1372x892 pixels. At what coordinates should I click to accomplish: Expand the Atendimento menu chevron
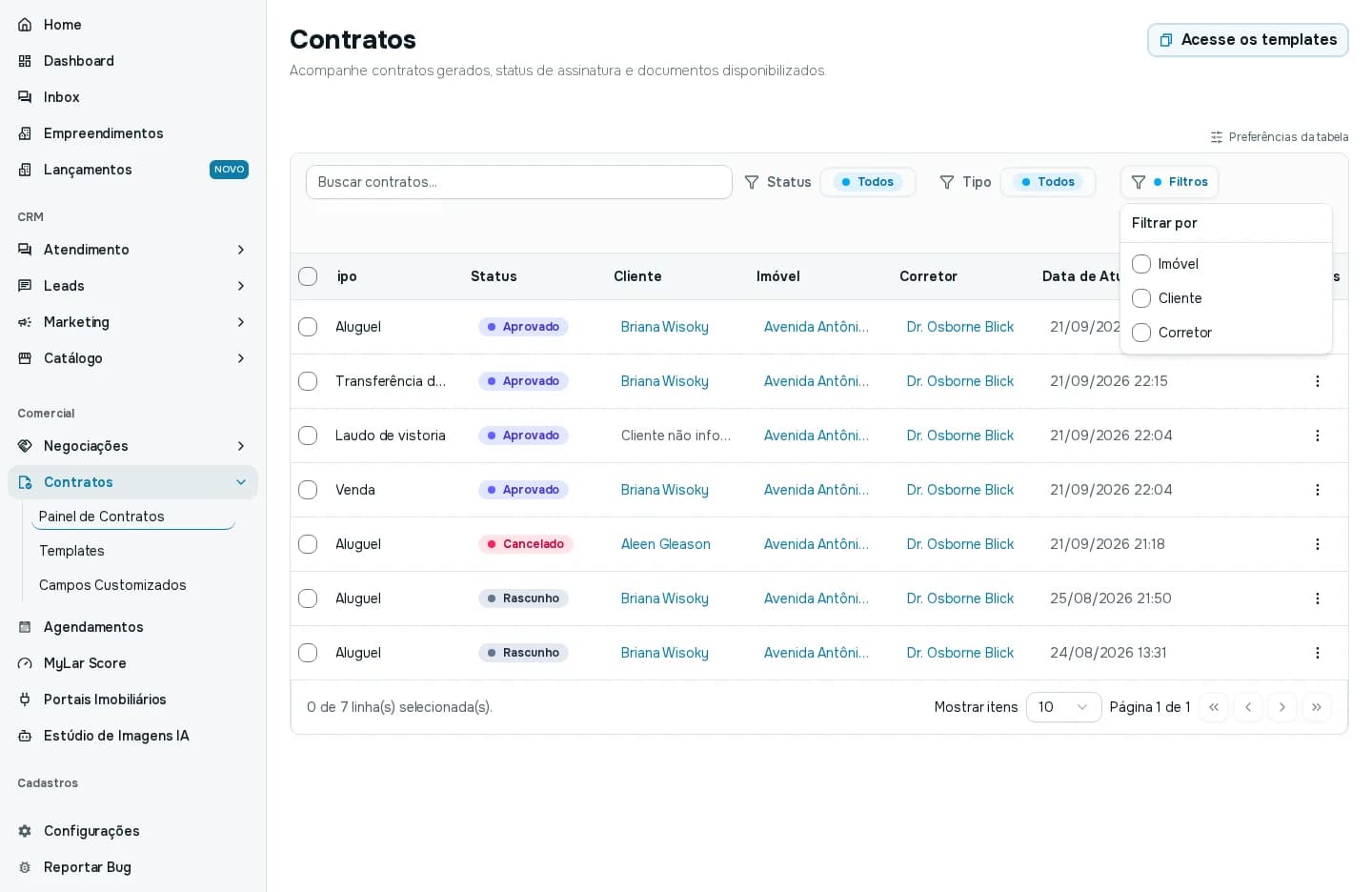click(241, 250)
